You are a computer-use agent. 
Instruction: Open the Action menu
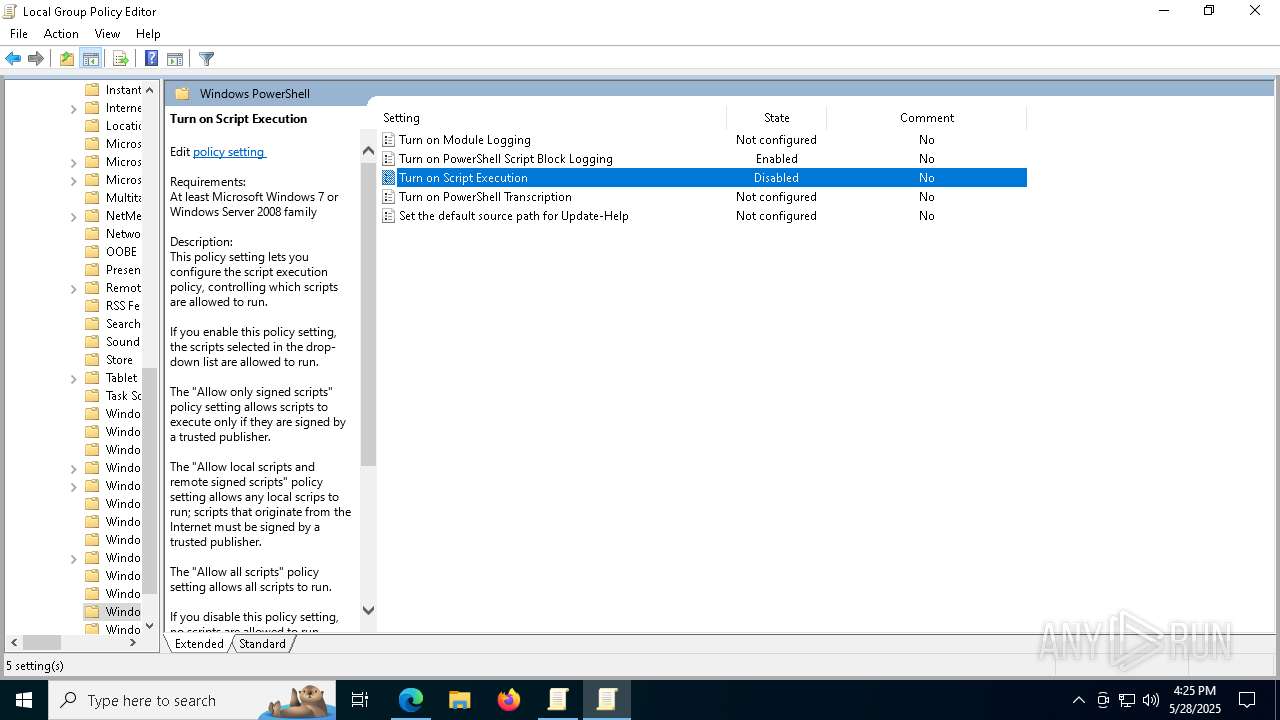tap(61, 34)
